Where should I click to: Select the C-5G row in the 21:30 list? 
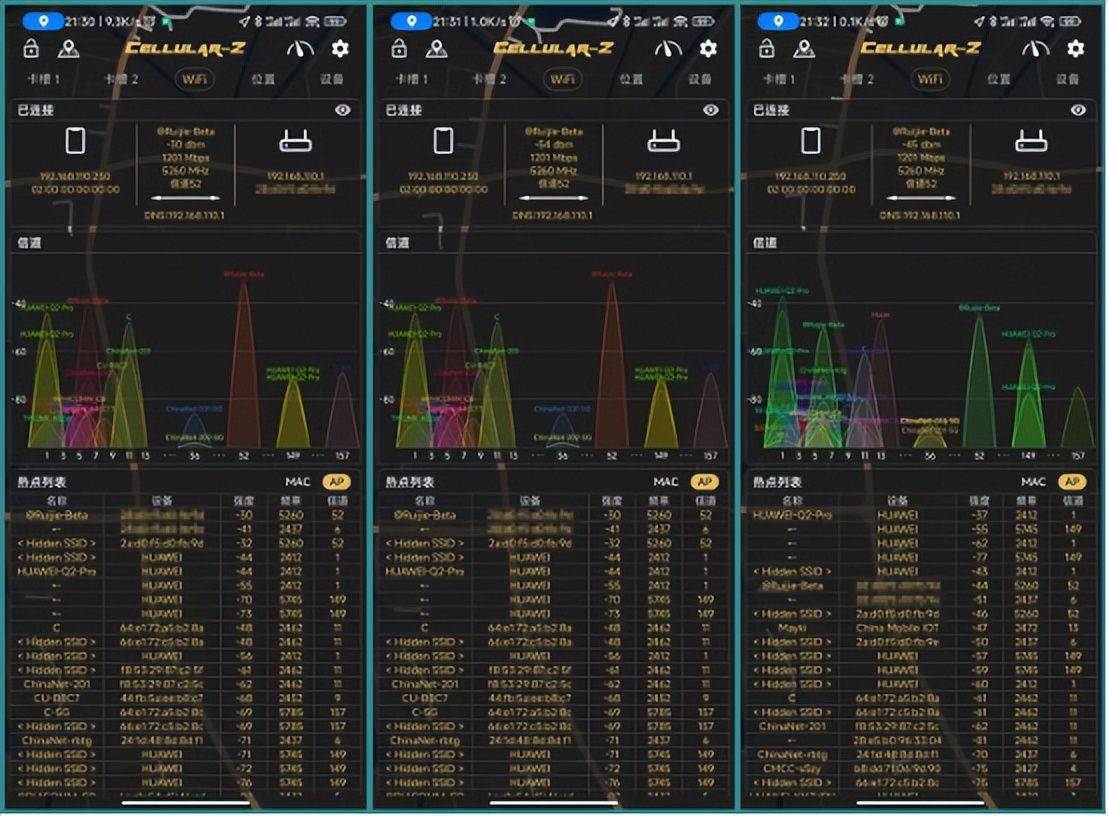[186, 712]
